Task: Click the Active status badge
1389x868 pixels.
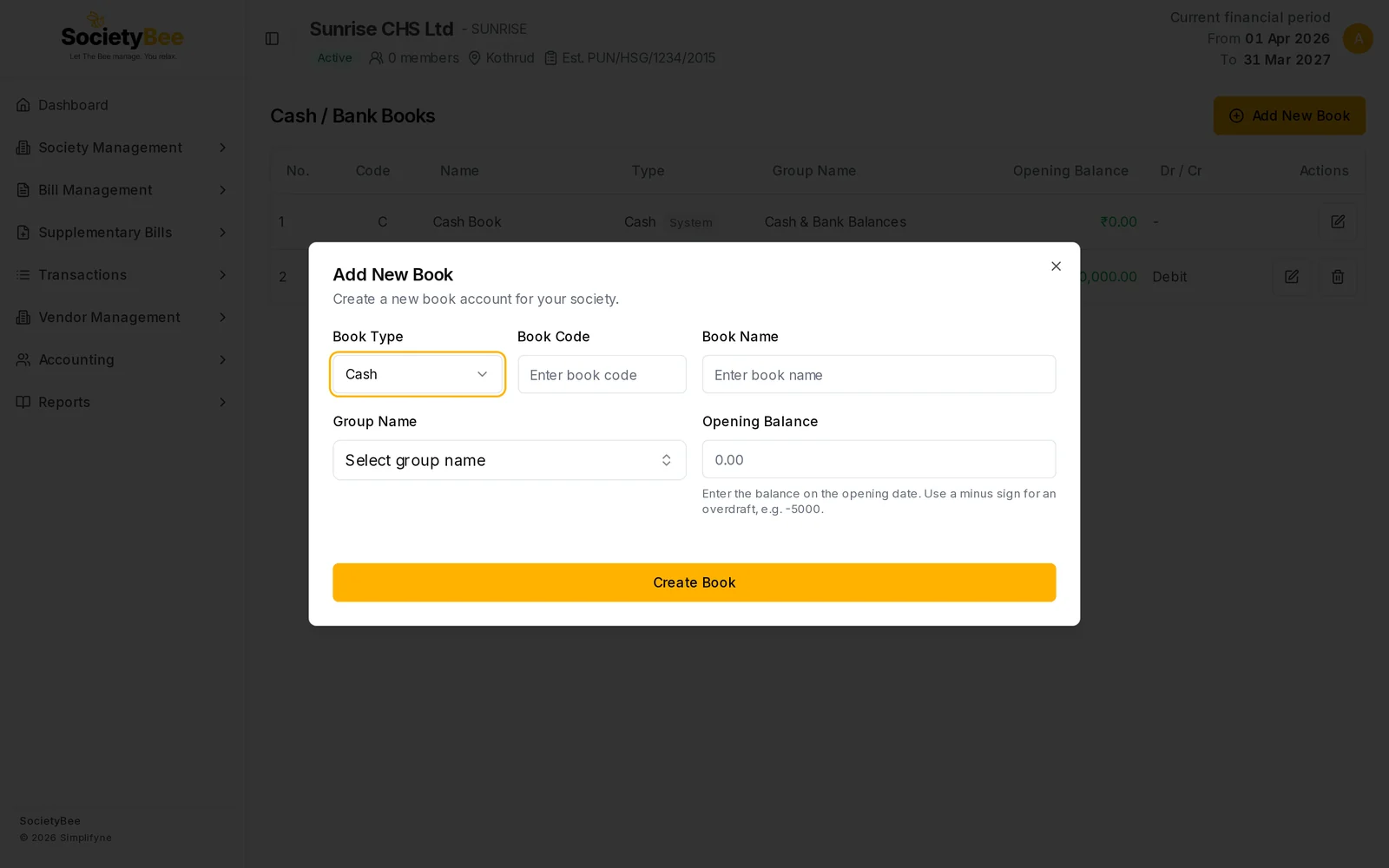Action: tap(335, 58)
